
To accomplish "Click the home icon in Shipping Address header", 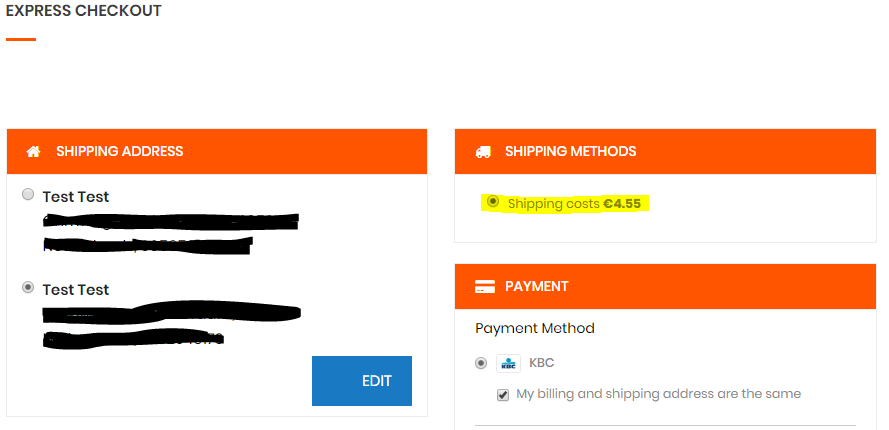I will point(33,151).
